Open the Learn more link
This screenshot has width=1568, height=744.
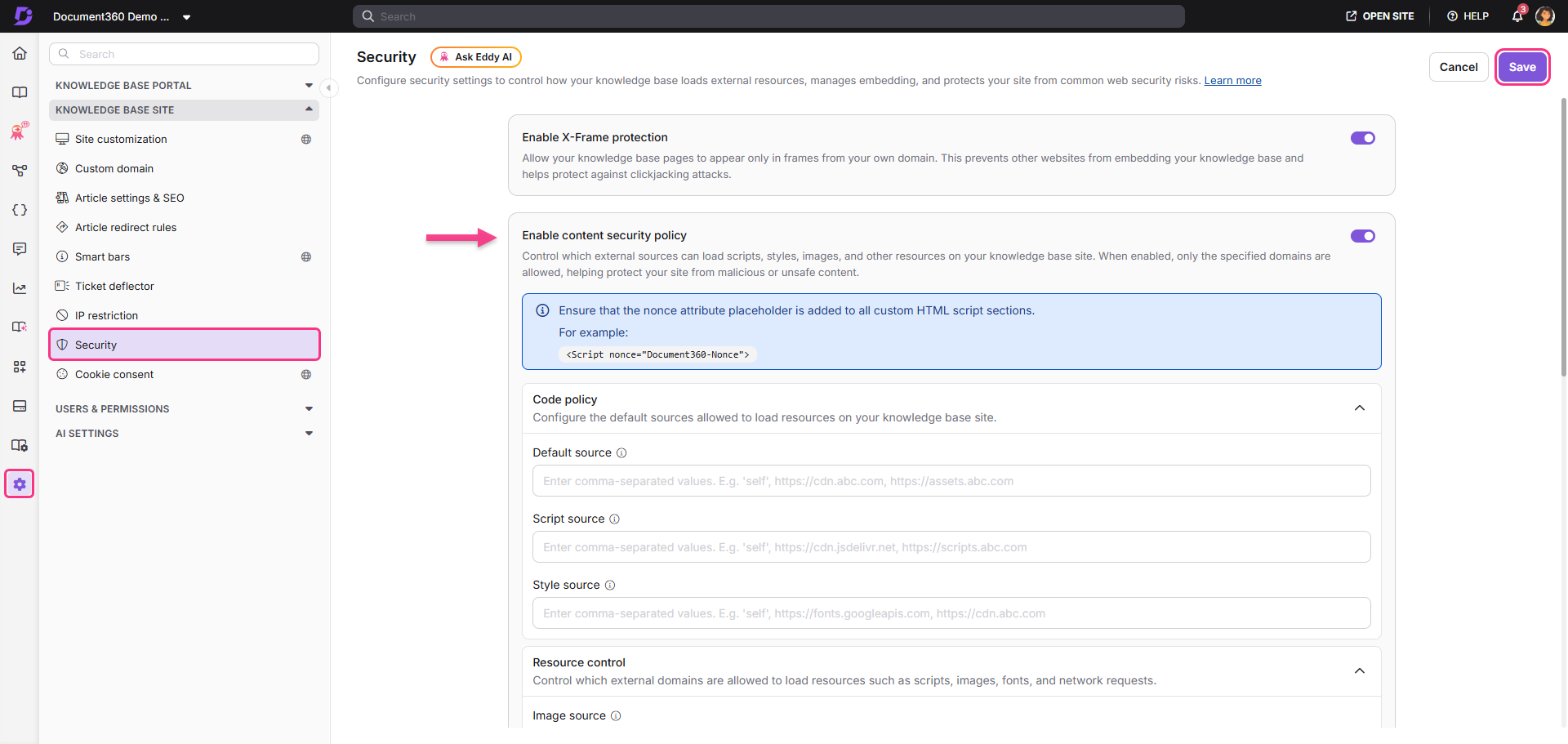point(1233,80)
